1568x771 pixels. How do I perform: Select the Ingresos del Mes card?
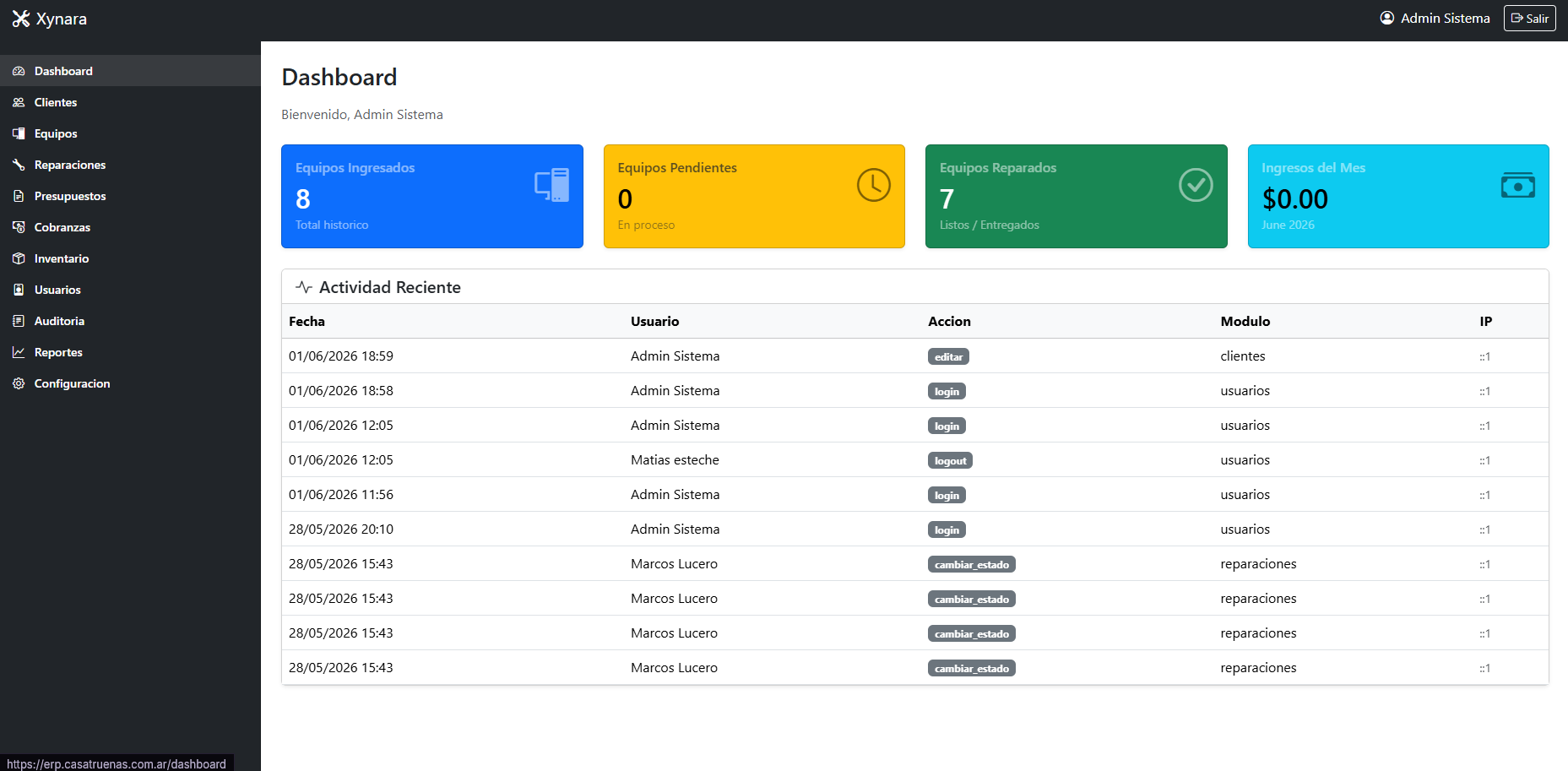click(1398, 196)
